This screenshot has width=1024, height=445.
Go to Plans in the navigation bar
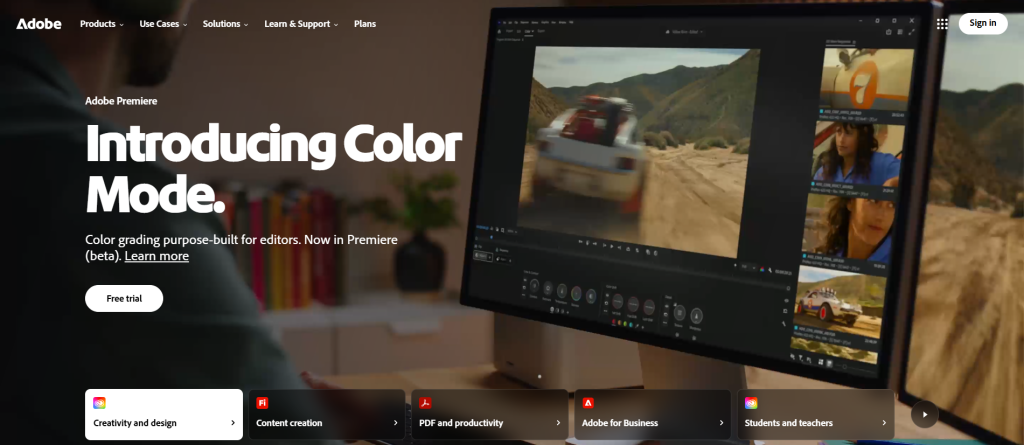pyautogui.click(x=365, y=23)
